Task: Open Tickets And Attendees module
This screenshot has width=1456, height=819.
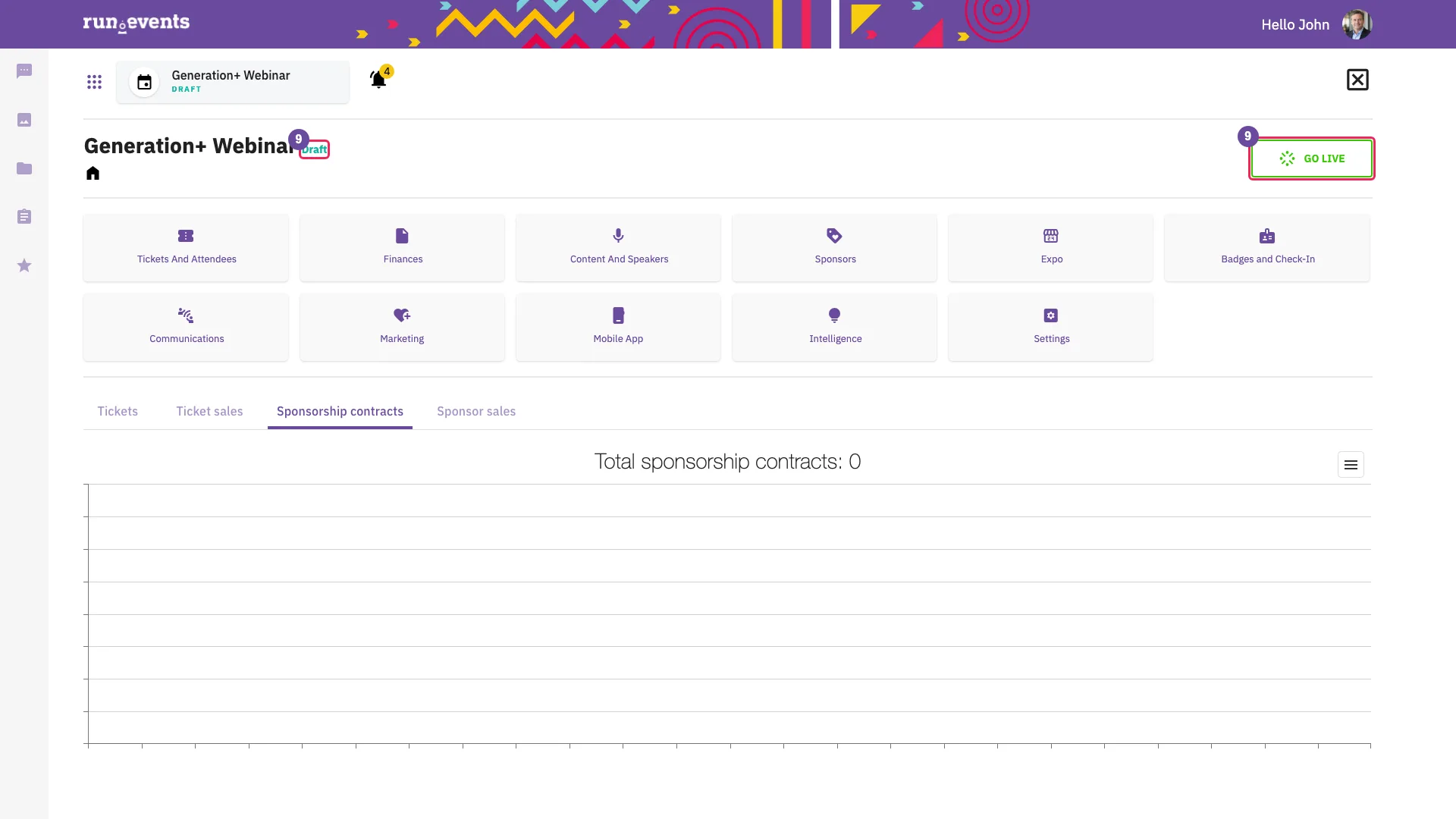Action: coord(186,247)
